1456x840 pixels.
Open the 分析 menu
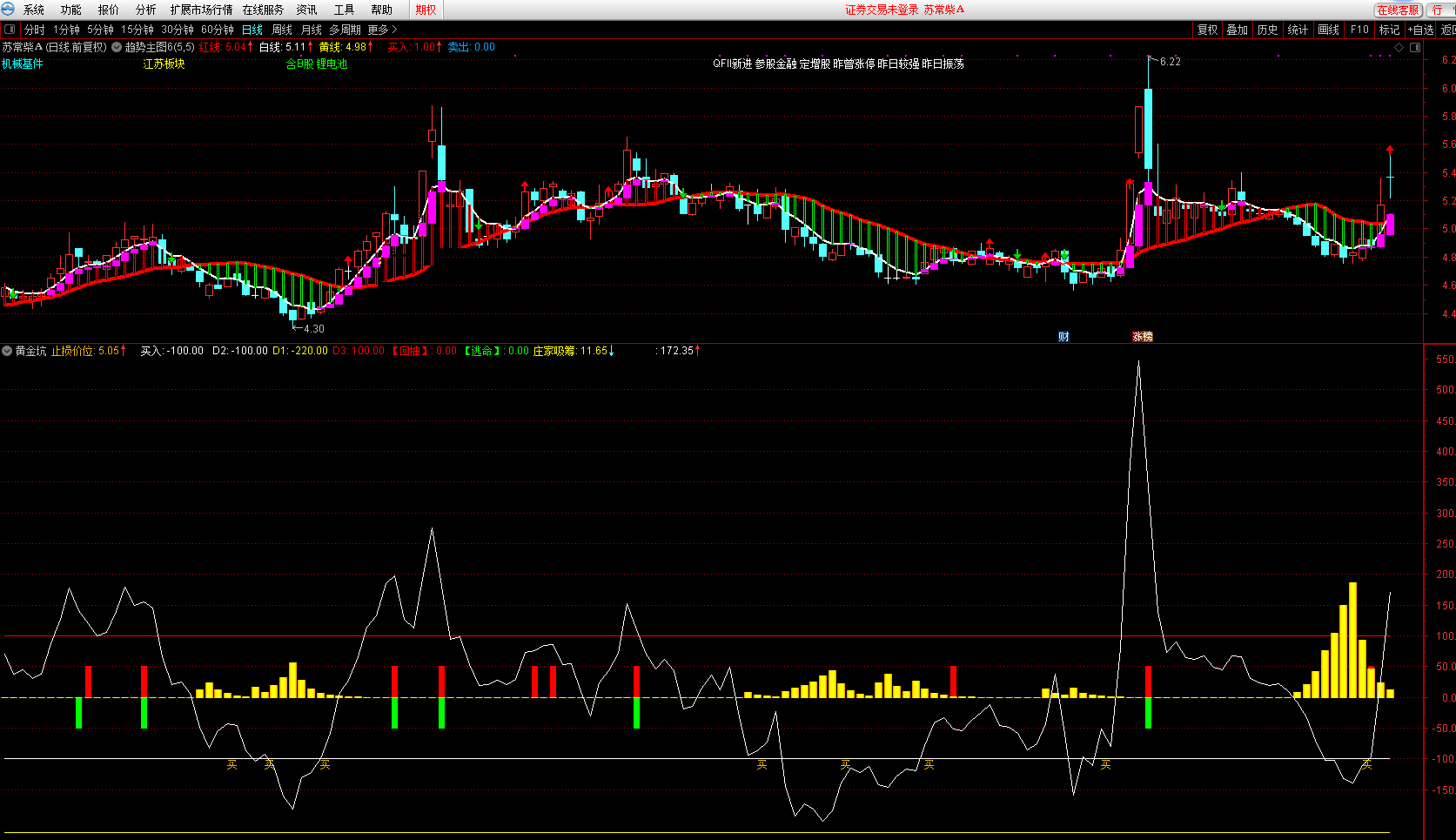coord(146,10)
